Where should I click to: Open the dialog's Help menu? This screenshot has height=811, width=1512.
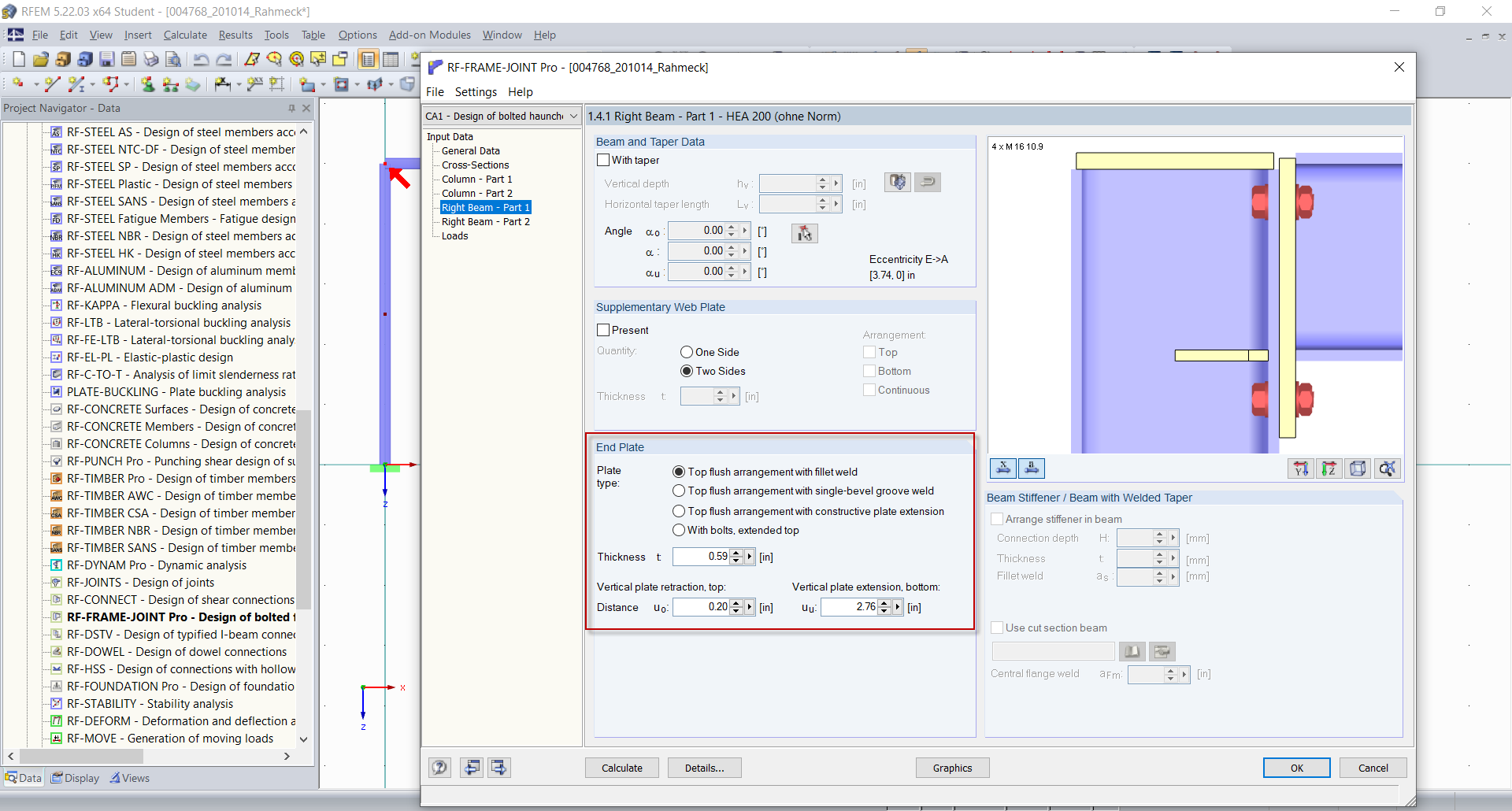pos(520,92)
